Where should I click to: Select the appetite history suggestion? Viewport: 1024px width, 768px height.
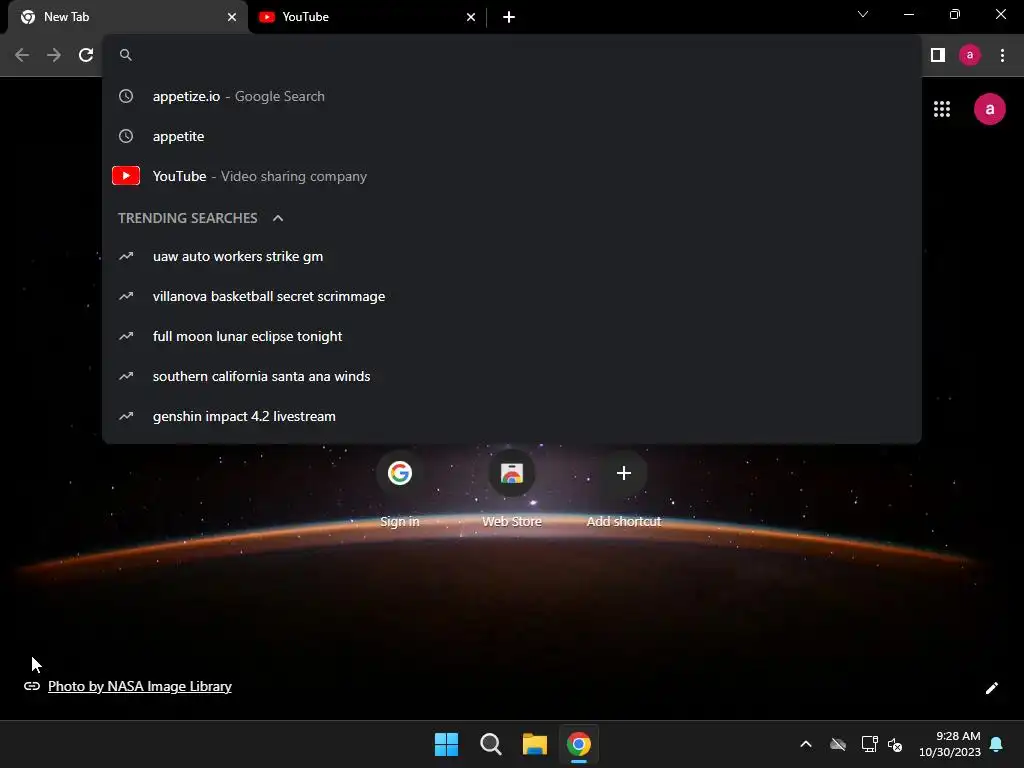(x=512, y=136)
